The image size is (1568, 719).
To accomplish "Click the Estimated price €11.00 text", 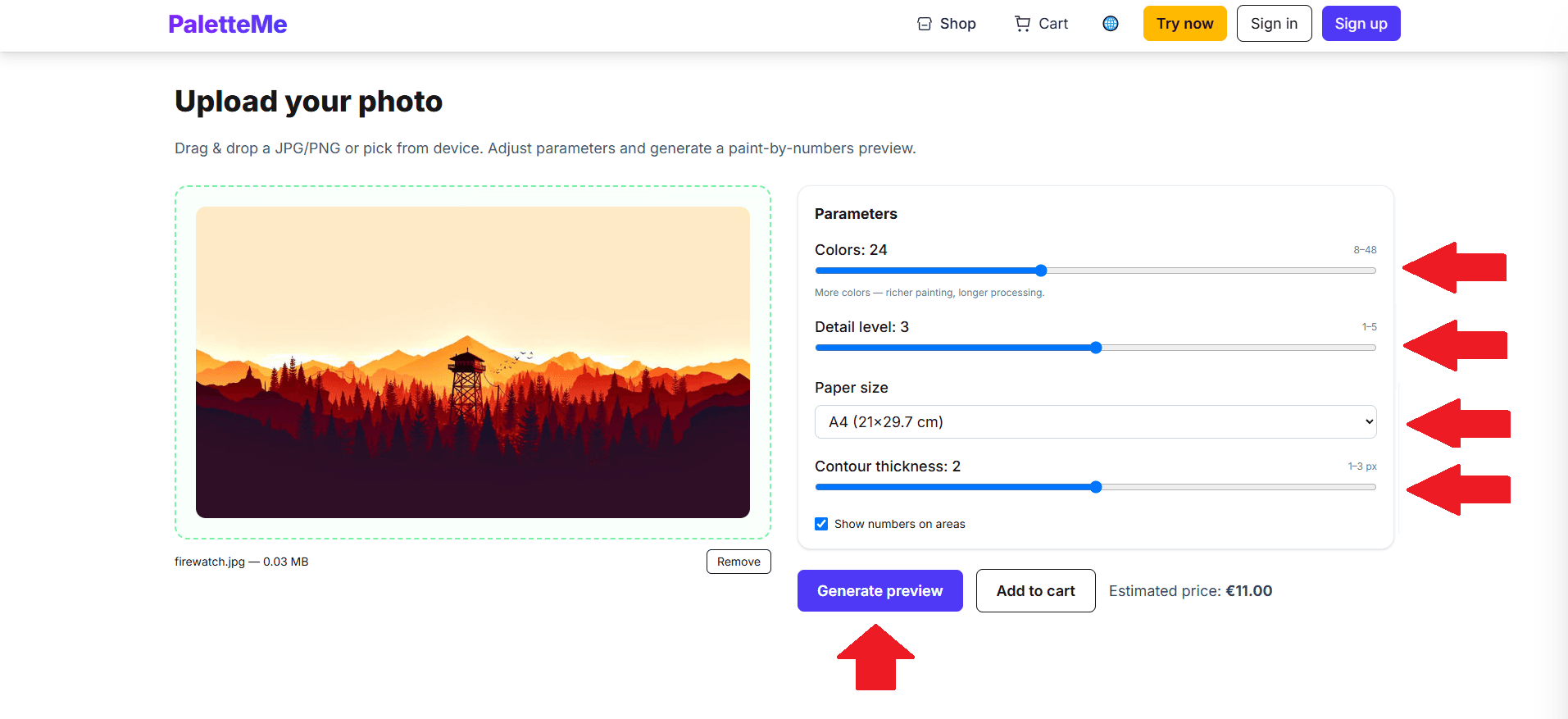I will tap(1191, 591).
